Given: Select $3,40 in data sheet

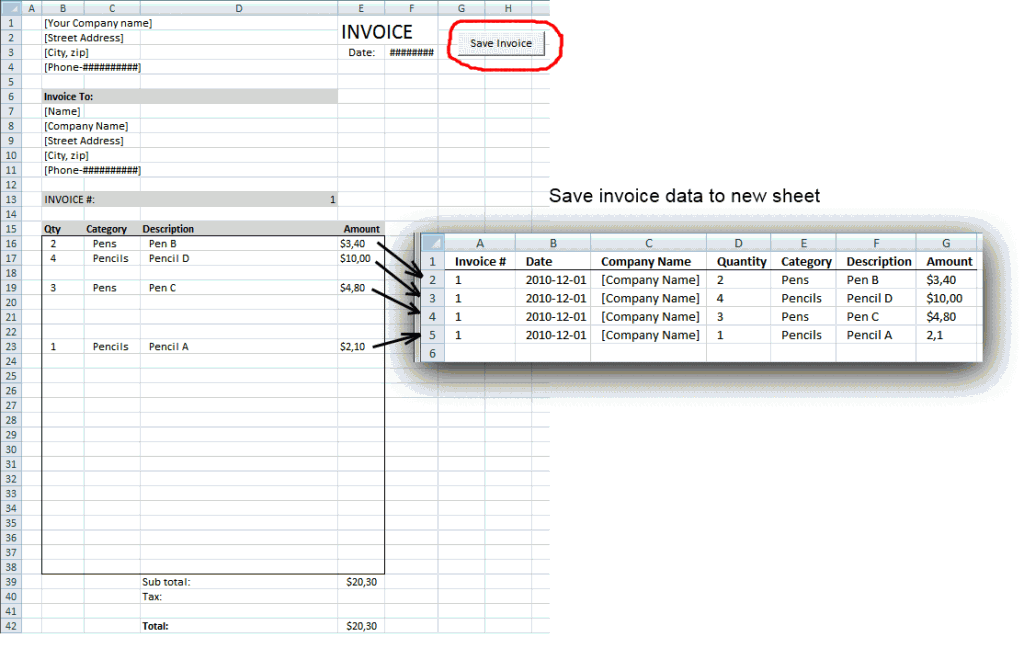Looking at the screenshot, I should point(941,280).
